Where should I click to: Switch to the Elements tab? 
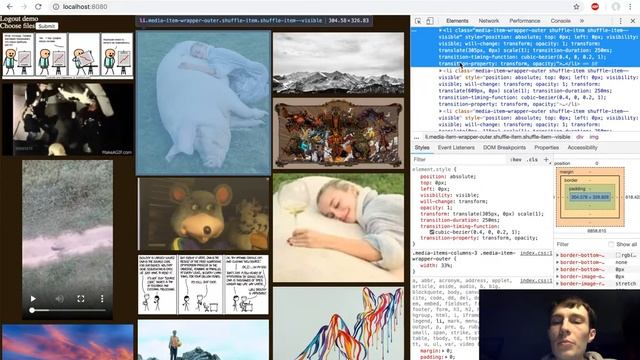pos(457,21)
